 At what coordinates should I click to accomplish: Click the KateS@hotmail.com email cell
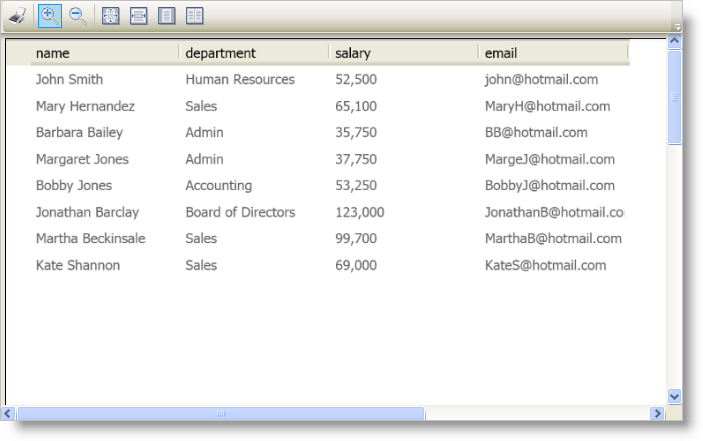(545, 265)
